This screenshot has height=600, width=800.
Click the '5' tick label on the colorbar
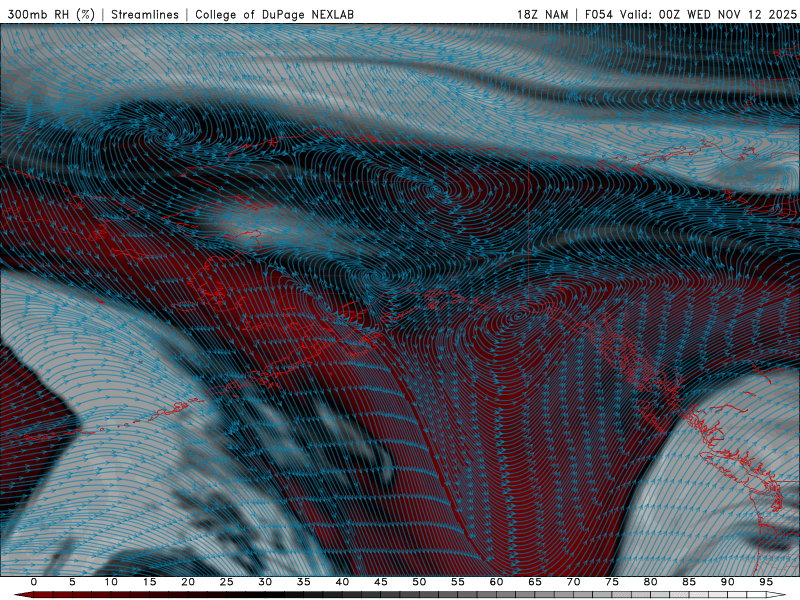(72, 582)
